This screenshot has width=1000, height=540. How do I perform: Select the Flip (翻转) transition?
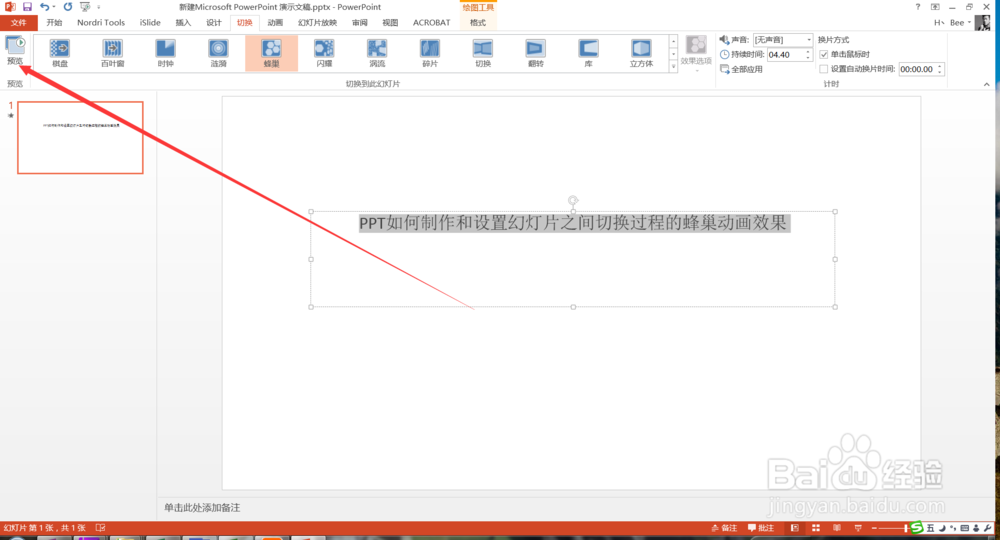coord(536,53)
